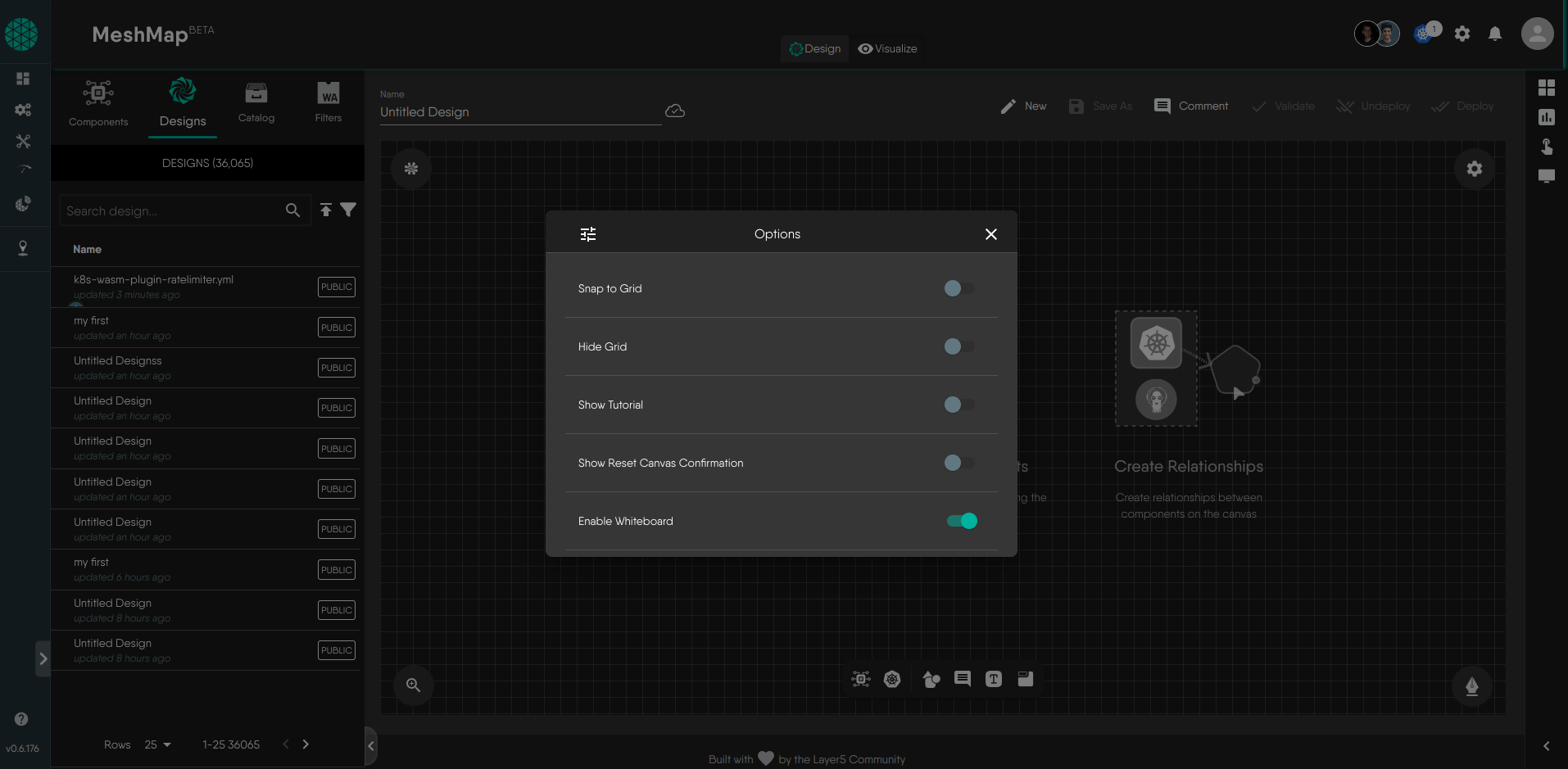This screenshot has width=1568, height=769.
Task: Disable the Enable Whiteboard toggle
Action: [x=963, y=521]
